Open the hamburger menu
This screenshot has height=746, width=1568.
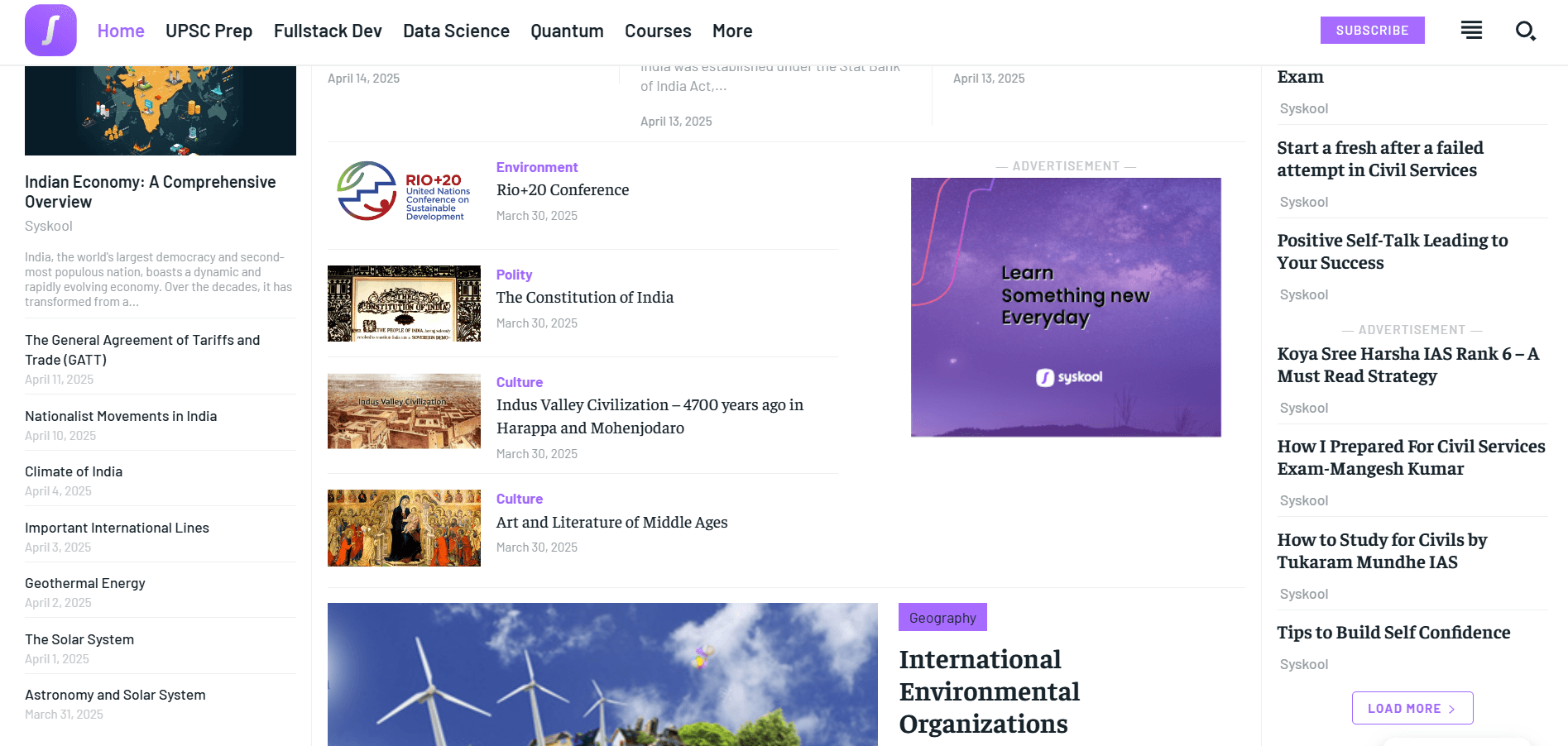1471,30
